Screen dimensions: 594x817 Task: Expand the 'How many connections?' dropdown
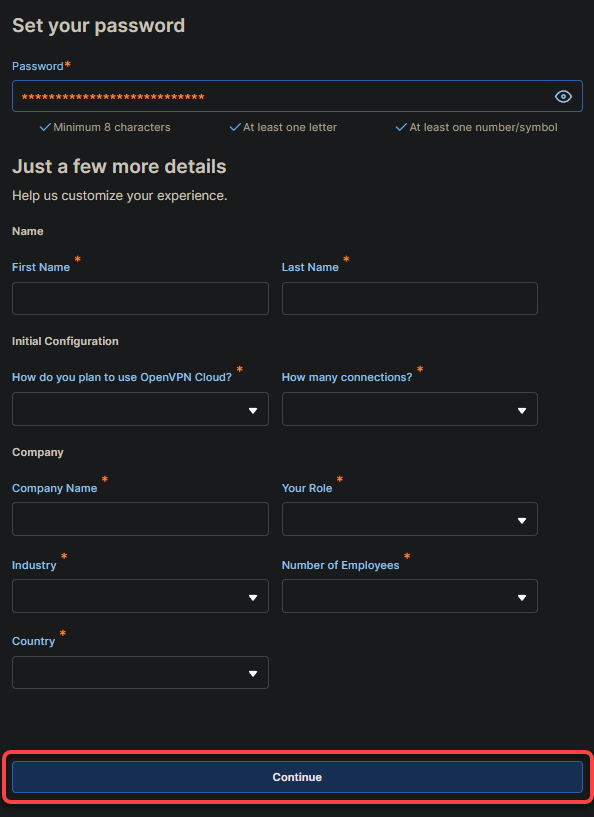tap(410, 409)
